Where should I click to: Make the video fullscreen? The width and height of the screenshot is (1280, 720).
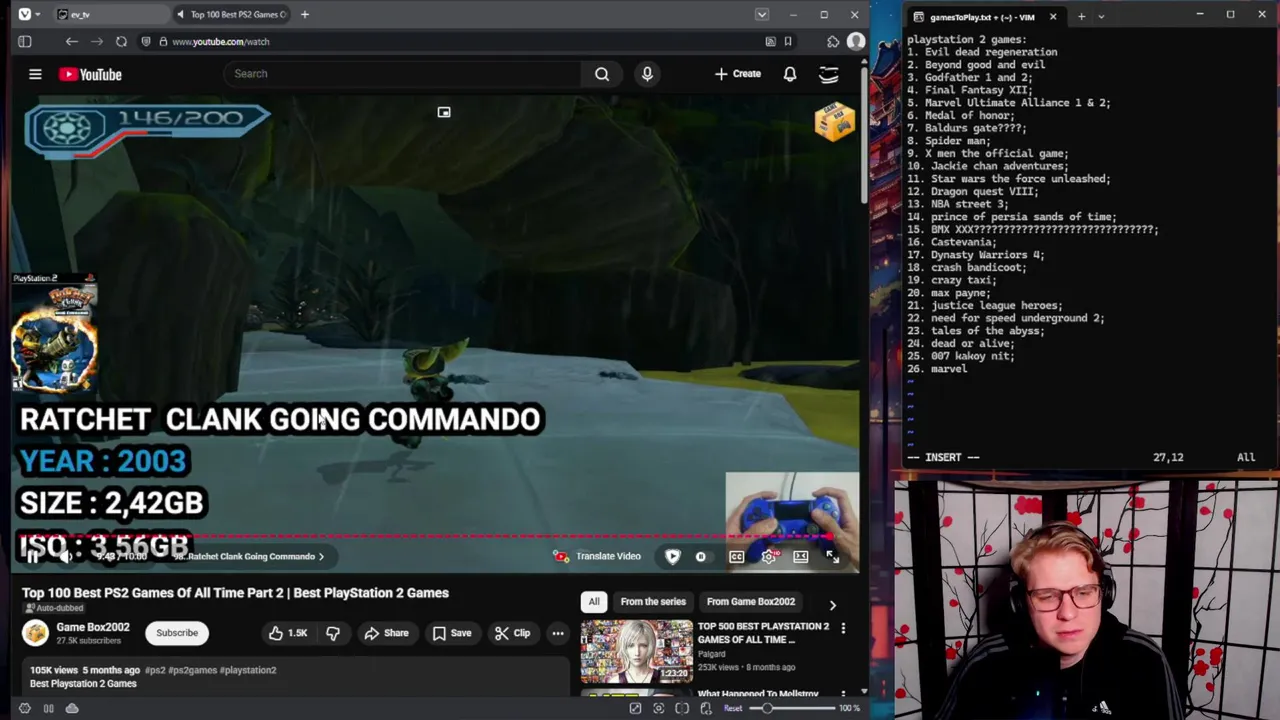(x=832, y=556)
